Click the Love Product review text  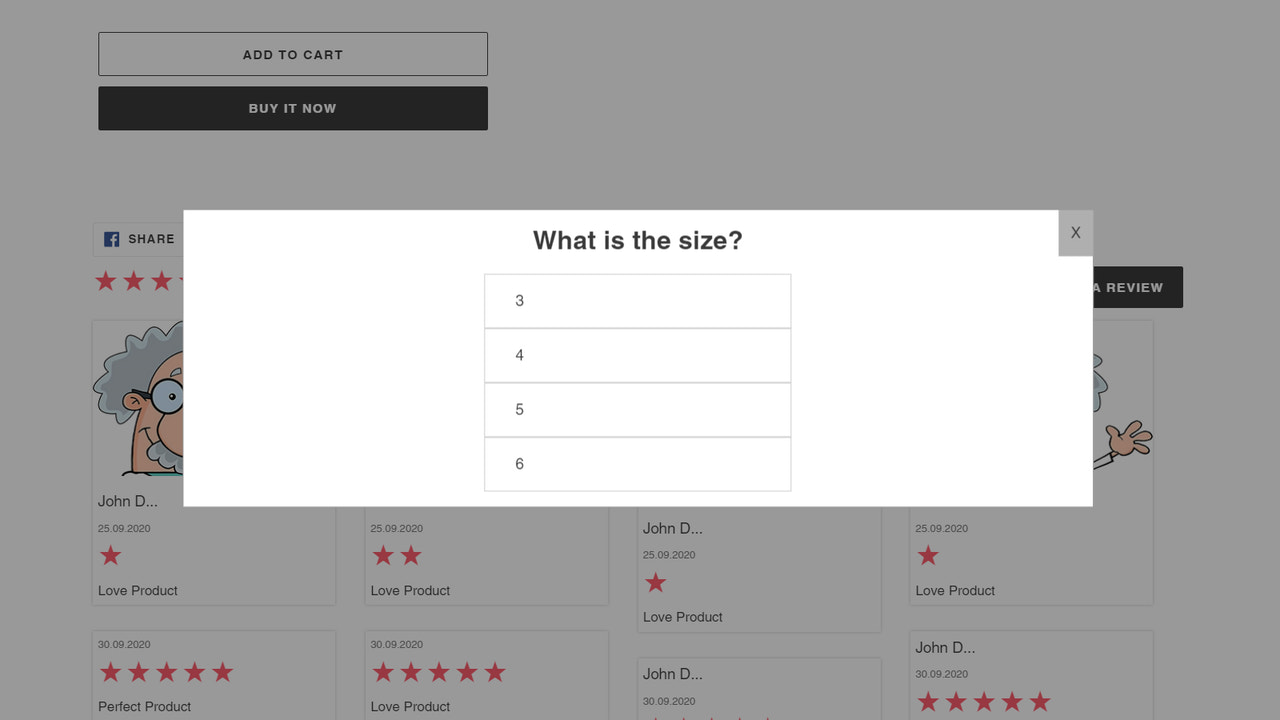(x=137, y=590)
